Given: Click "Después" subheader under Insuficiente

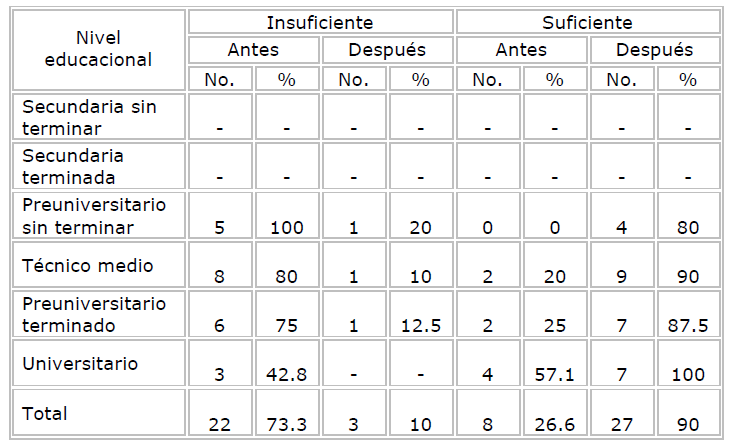Looking at the screenshot, I should click(x=387, y=50).
